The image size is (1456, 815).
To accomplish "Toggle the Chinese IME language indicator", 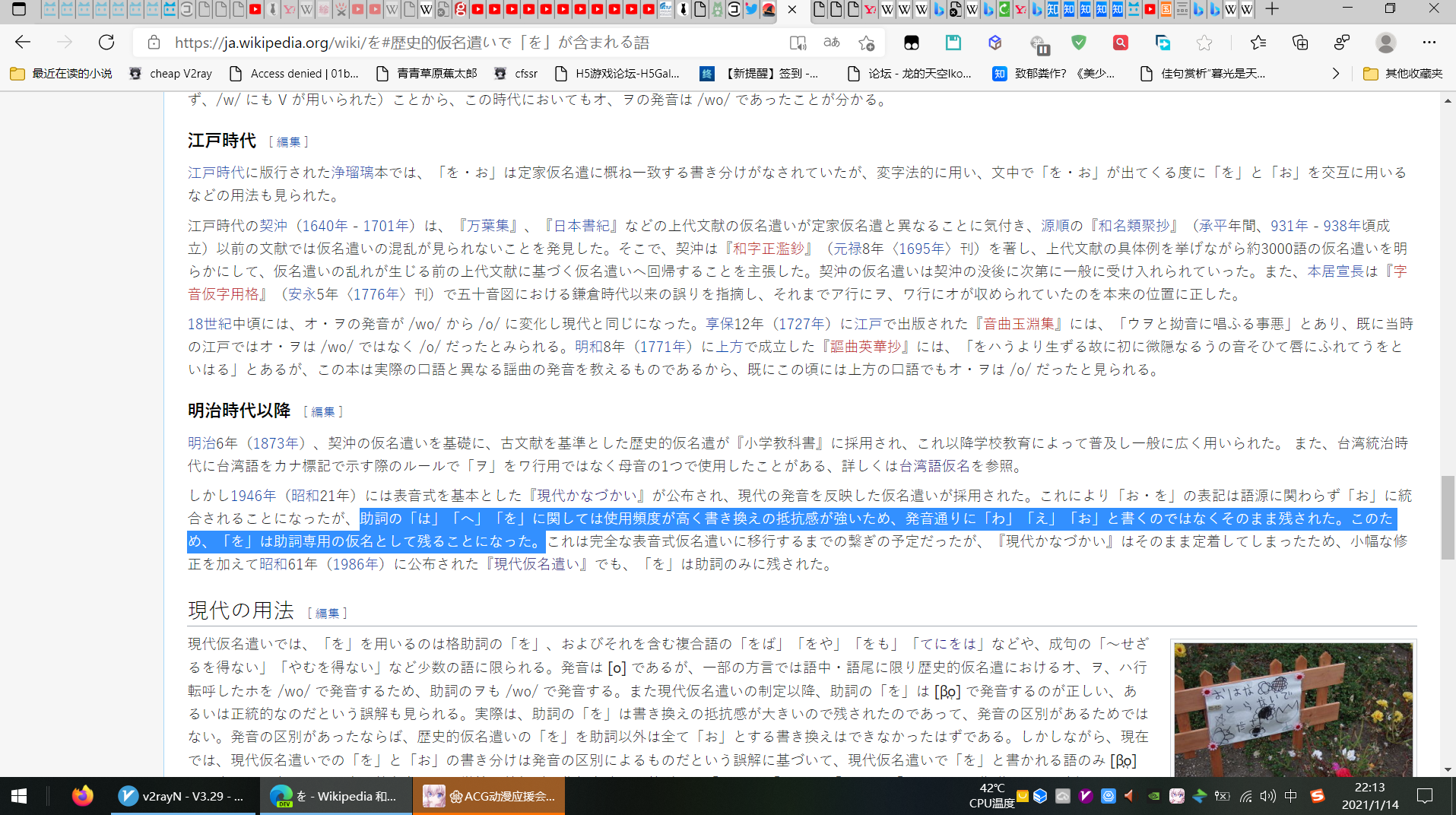I will [x=1290, y=796].
